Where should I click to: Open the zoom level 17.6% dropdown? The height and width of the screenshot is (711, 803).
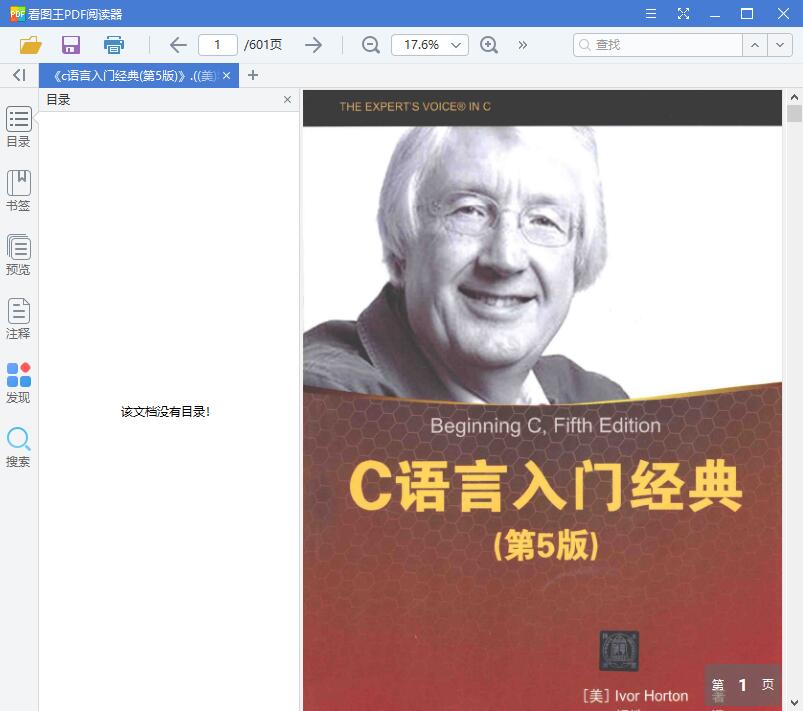pos(430,45)
